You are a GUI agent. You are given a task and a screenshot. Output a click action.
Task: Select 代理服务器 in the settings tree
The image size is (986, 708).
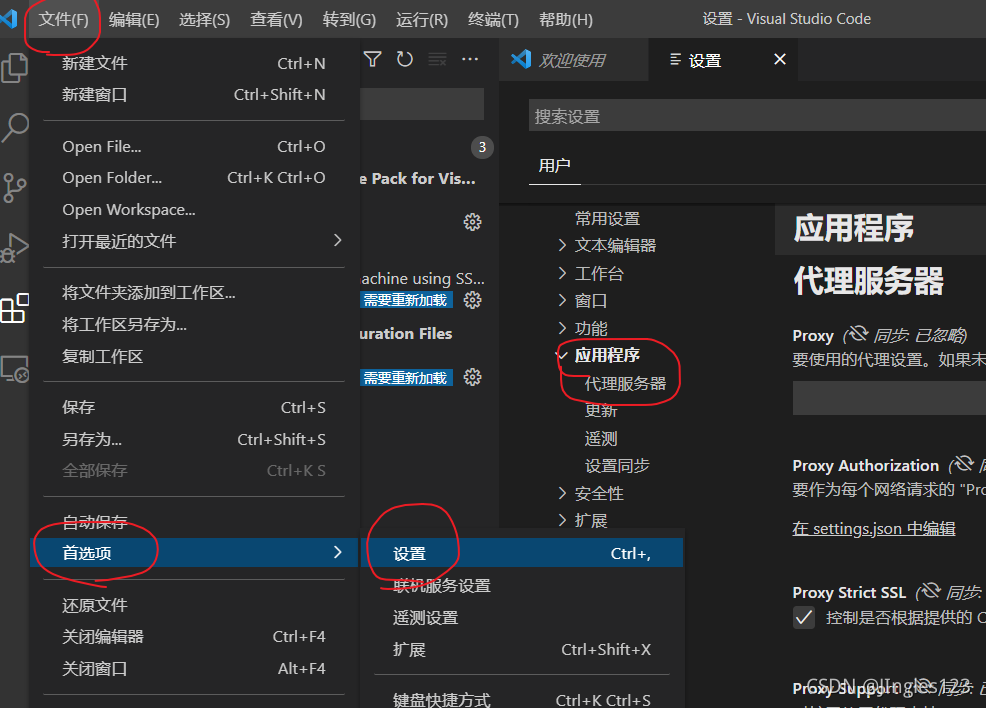coord(625,383)
